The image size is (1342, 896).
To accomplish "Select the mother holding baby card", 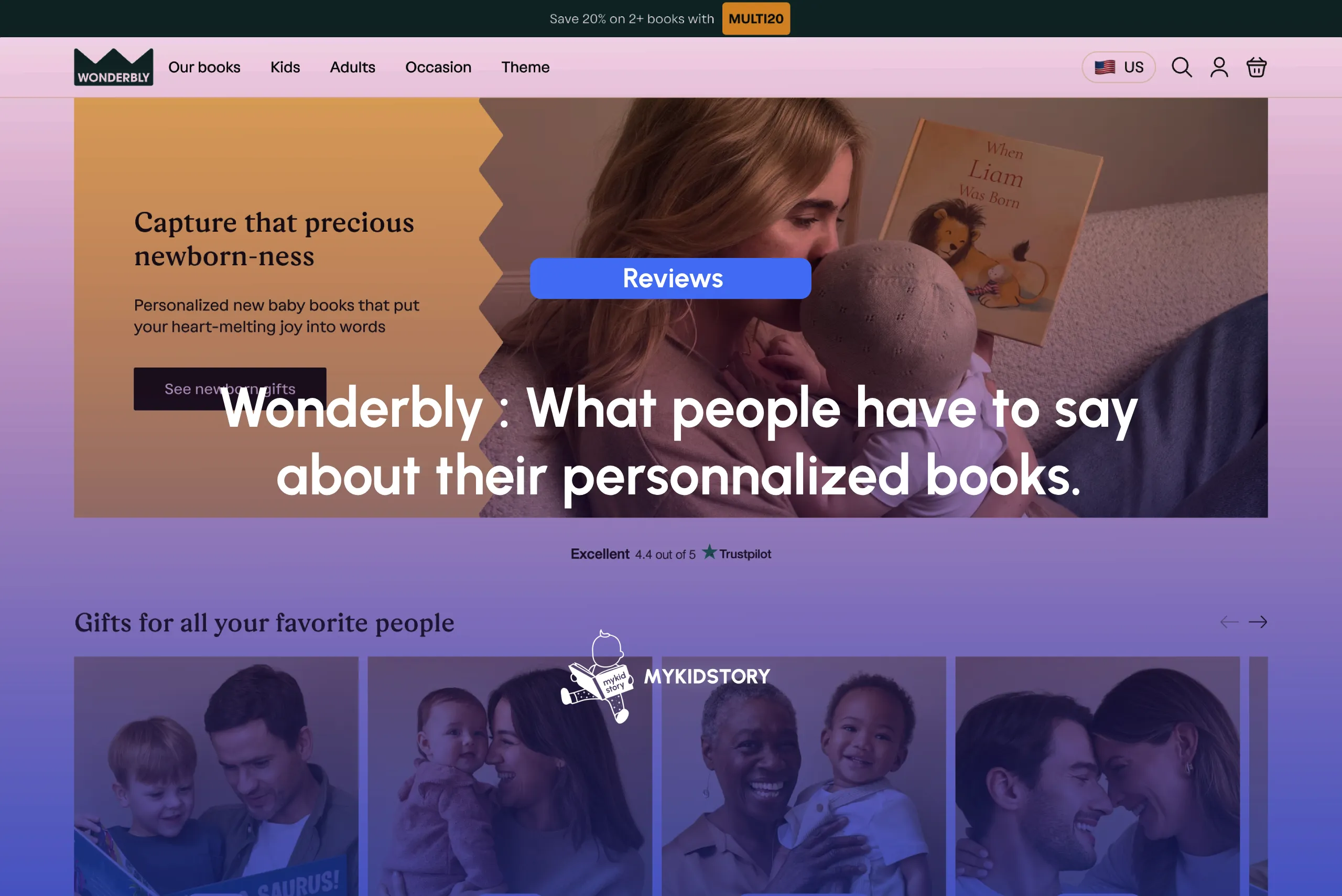I will pyautogui.click(x=510, y=776).
